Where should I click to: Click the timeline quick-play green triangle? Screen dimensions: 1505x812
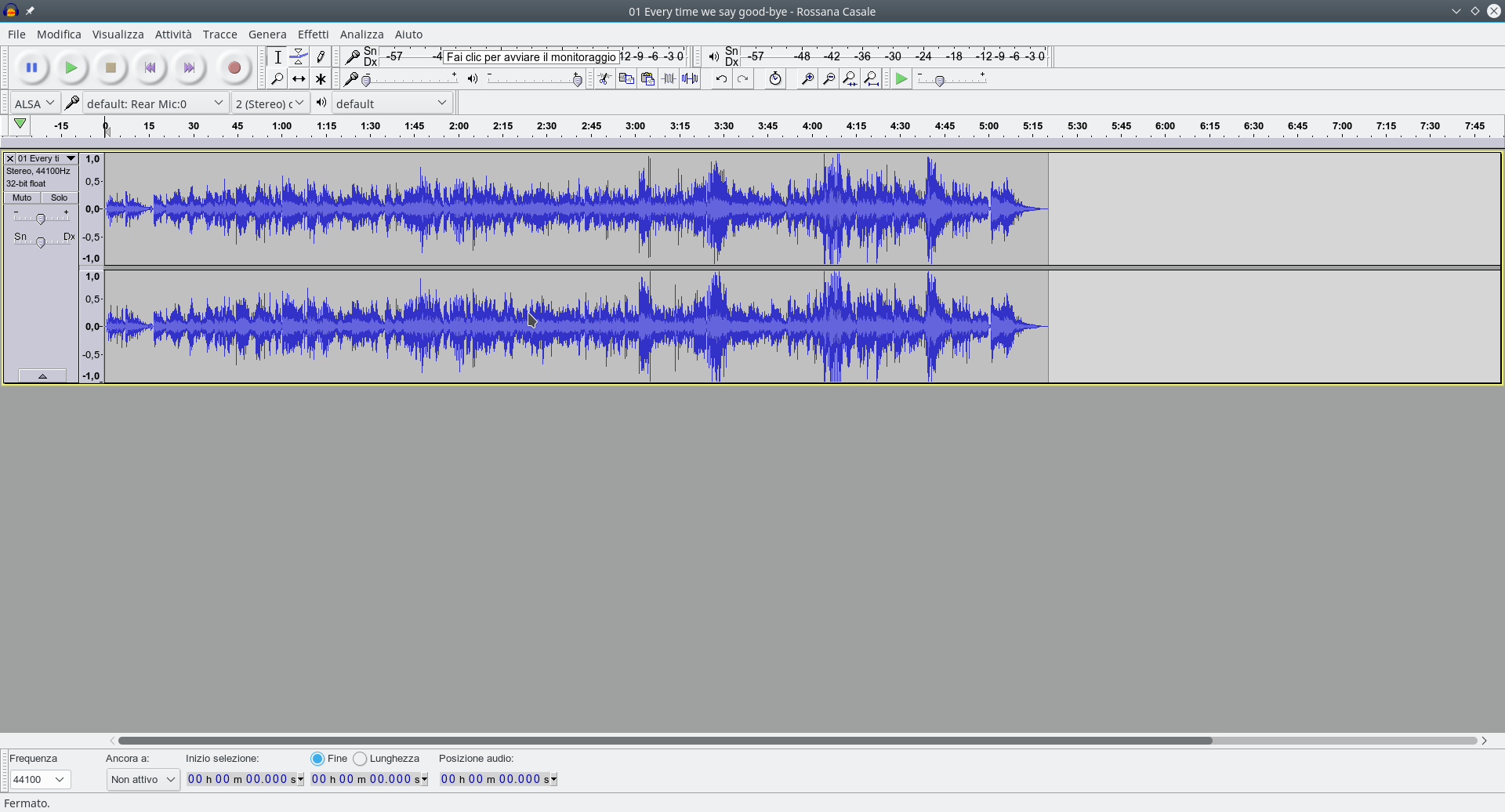click(20, 125)
